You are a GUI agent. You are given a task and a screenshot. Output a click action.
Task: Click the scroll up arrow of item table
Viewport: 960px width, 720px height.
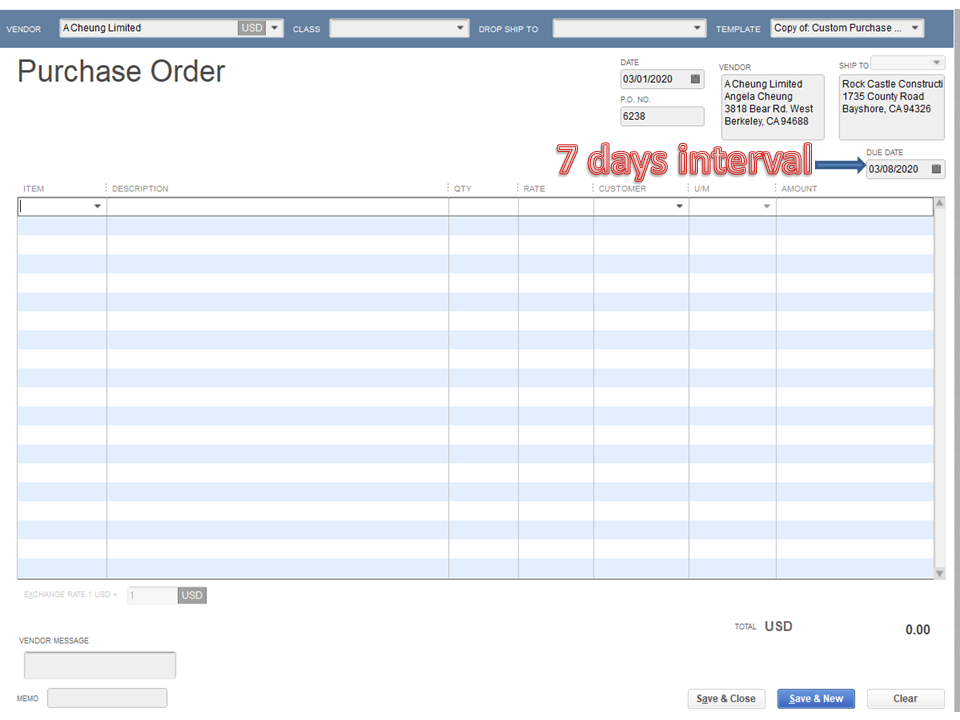tap(940, 203)
